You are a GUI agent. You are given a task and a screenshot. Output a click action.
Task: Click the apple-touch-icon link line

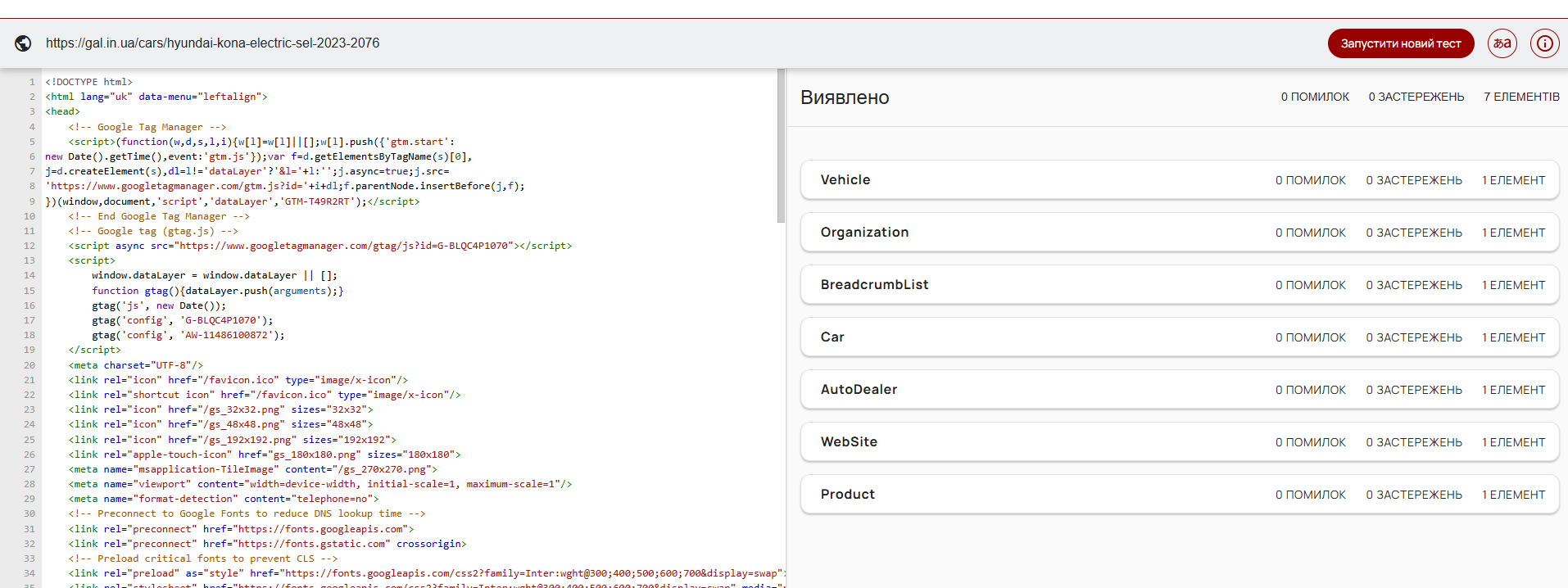click(x=265, y=455)
